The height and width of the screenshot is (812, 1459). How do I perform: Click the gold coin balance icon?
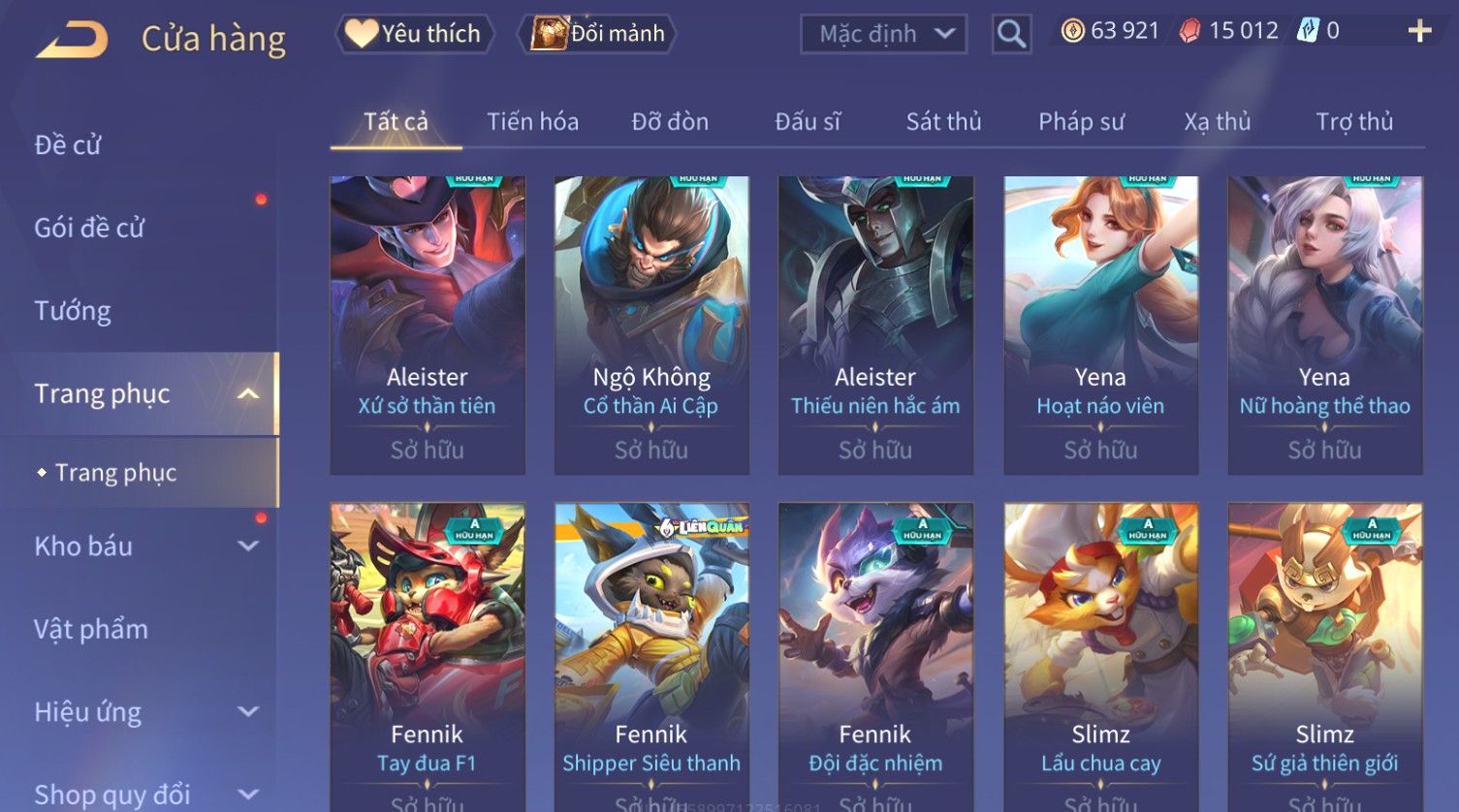pos(1072,31)
